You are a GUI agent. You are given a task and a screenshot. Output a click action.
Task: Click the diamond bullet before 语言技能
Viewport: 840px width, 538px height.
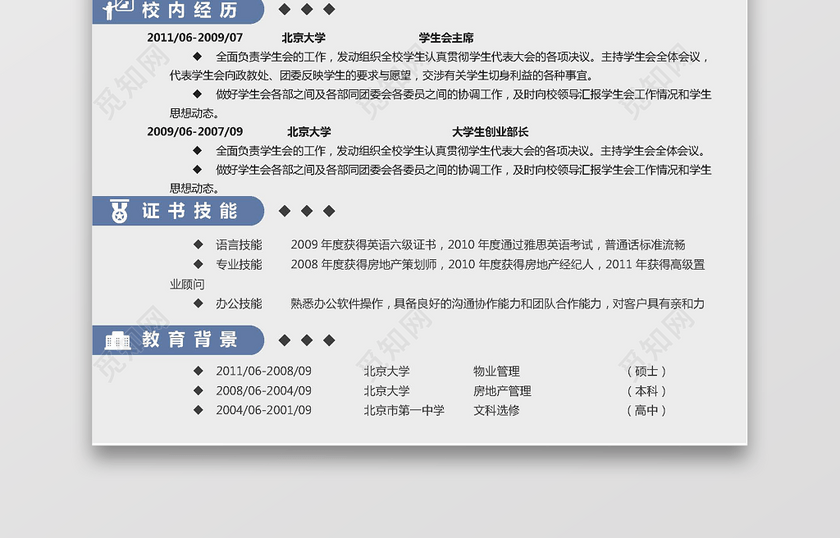pyautogui.click(x=198, y=244)
